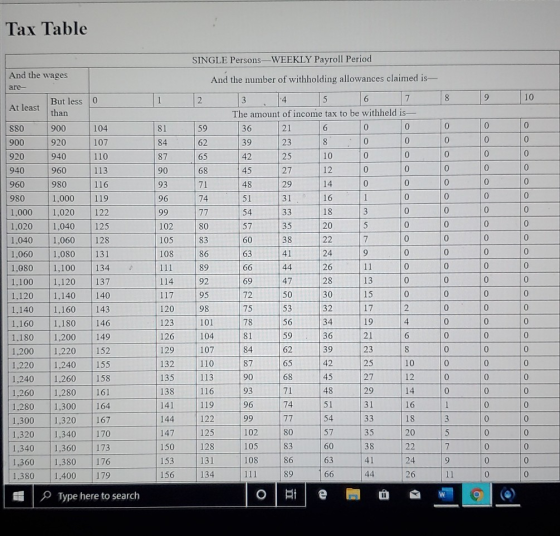Click the allowances column header 0
560x536 pixels.
(x=95, y=100)
